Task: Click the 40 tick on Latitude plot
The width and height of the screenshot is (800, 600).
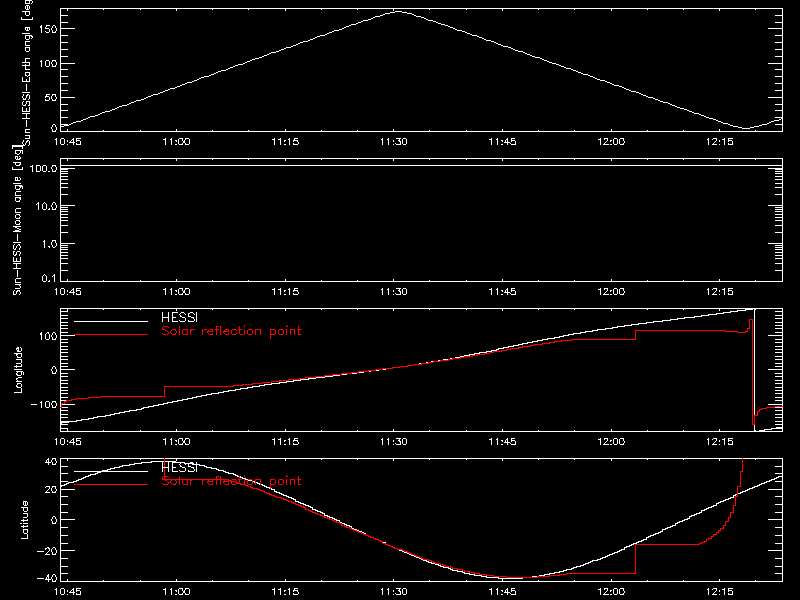Action: [51, 462]
